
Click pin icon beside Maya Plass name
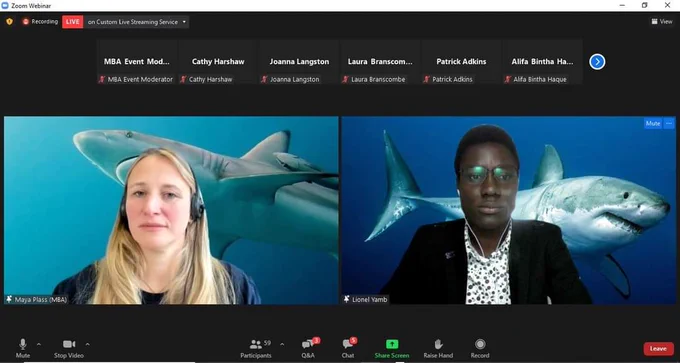click(x=9, y=299)
